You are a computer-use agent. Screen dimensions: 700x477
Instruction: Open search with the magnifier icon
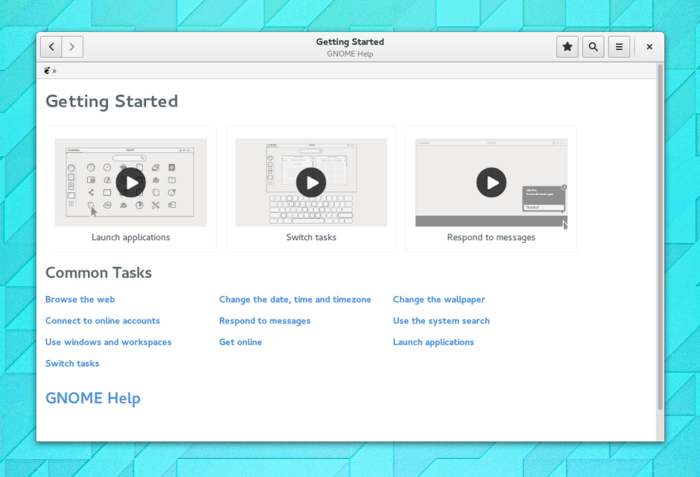coord(593,47)
